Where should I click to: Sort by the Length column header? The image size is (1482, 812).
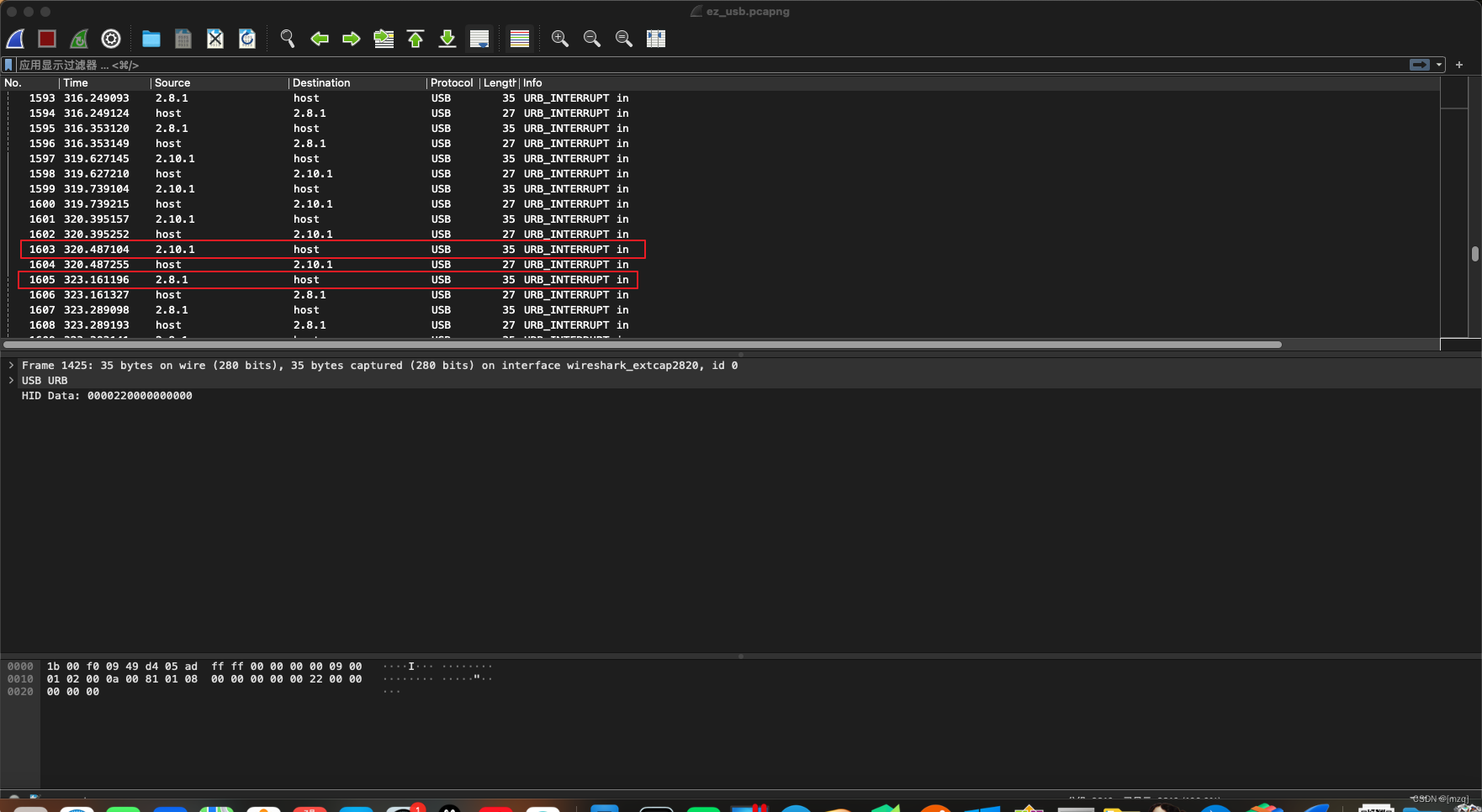(500, 83)
